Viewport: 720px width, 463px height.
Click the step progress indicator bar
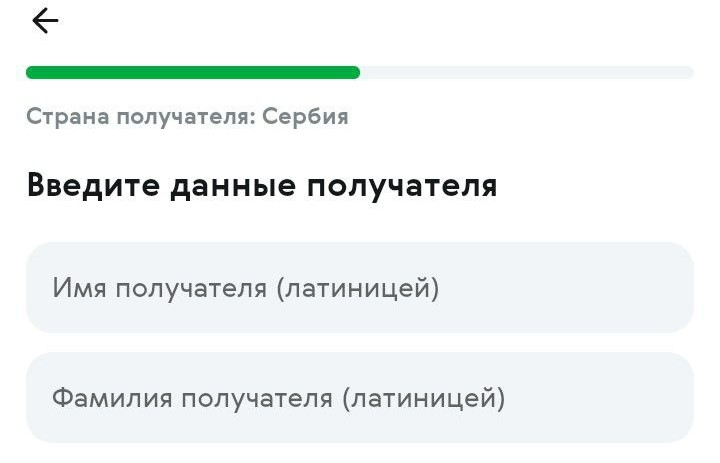pos(359,72)
